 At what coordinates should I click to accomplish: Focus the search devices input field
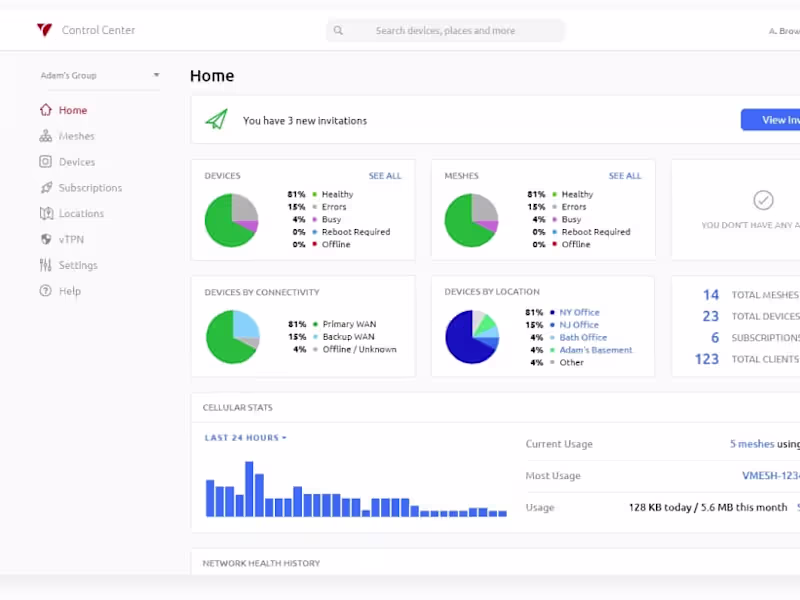point(445,31)
